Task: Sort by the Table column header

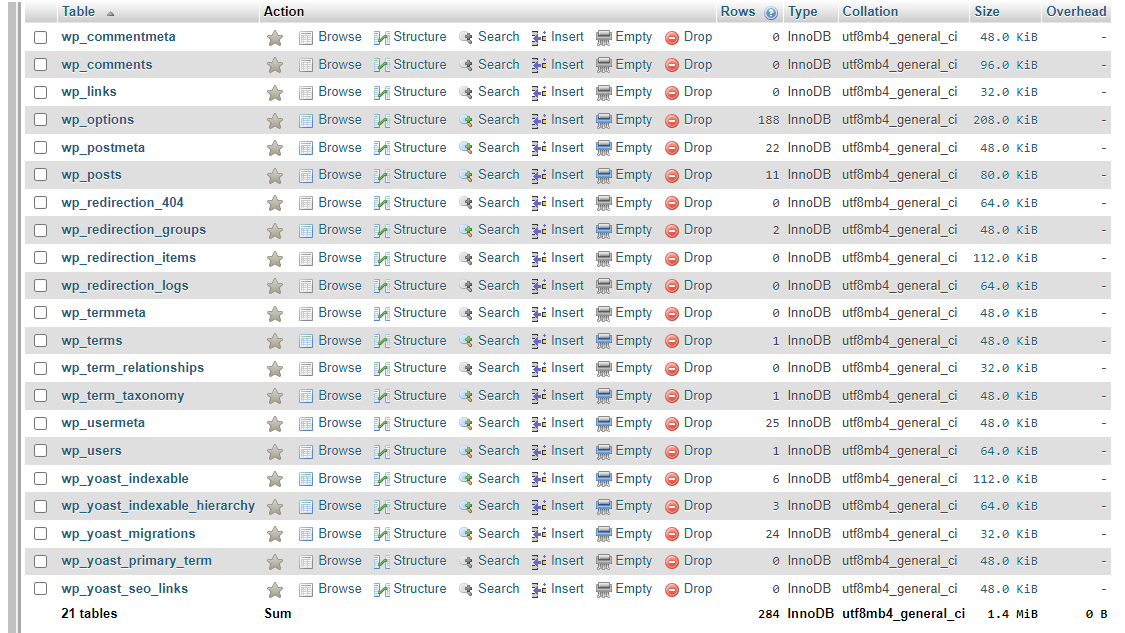Action: click(x=78, y=11)
